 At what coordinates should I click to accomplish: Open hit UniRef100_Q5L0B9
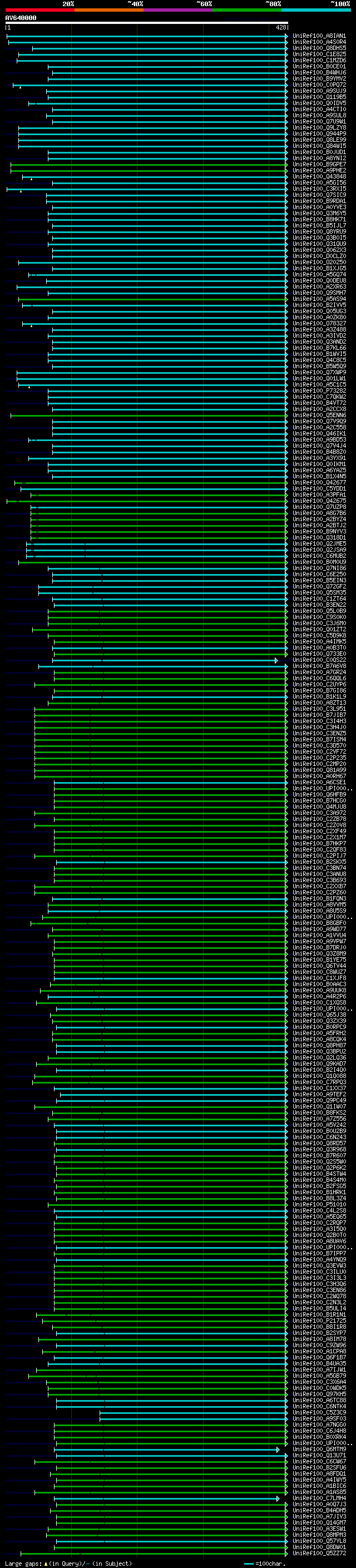pyautogui.click(x=319, y=611)
